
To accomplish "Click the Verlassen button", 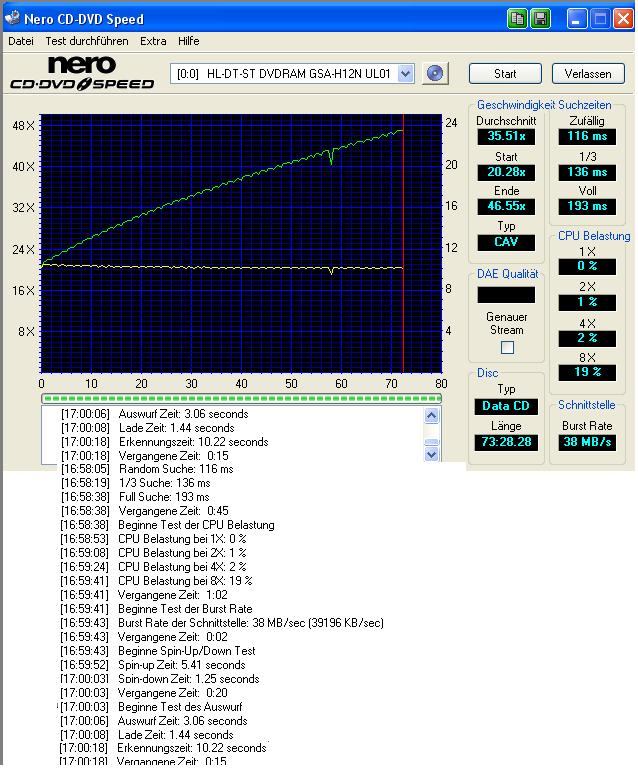I will [588, 74].
